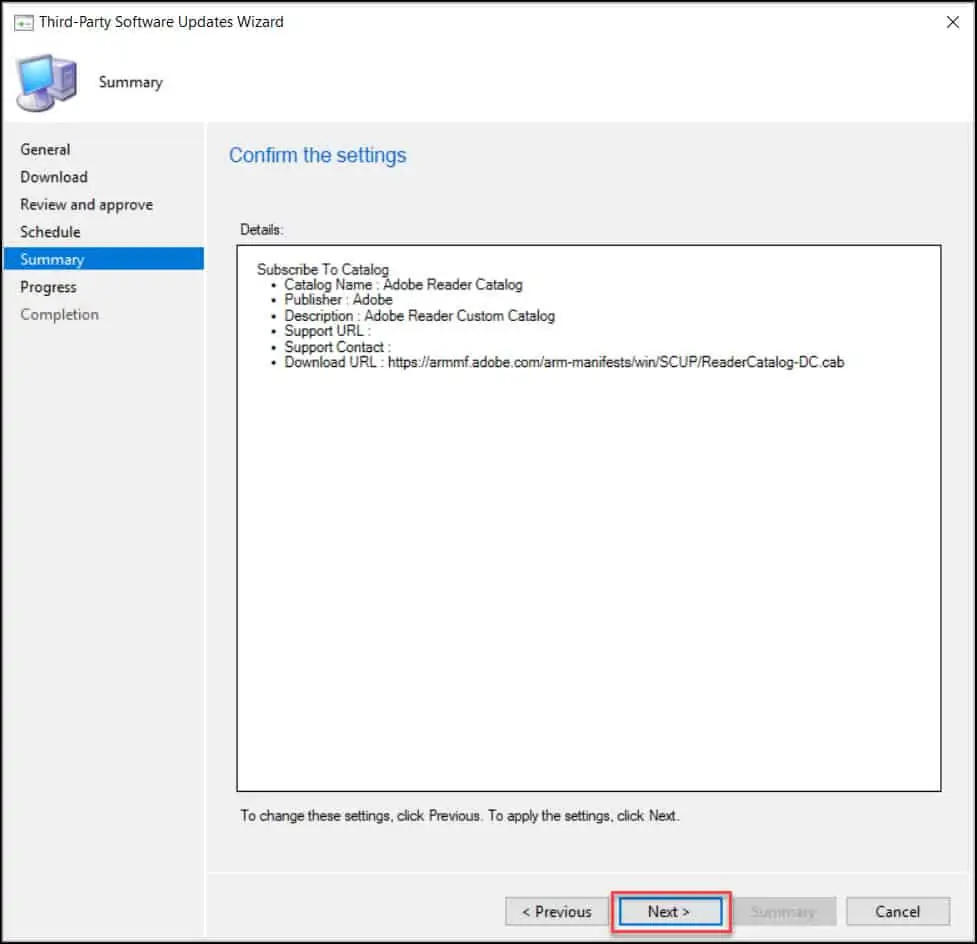This screenshot has height=944, width=977.
Task: Click the Catalog Name Adobe Reader Catalog line
Action: point(403,285)
